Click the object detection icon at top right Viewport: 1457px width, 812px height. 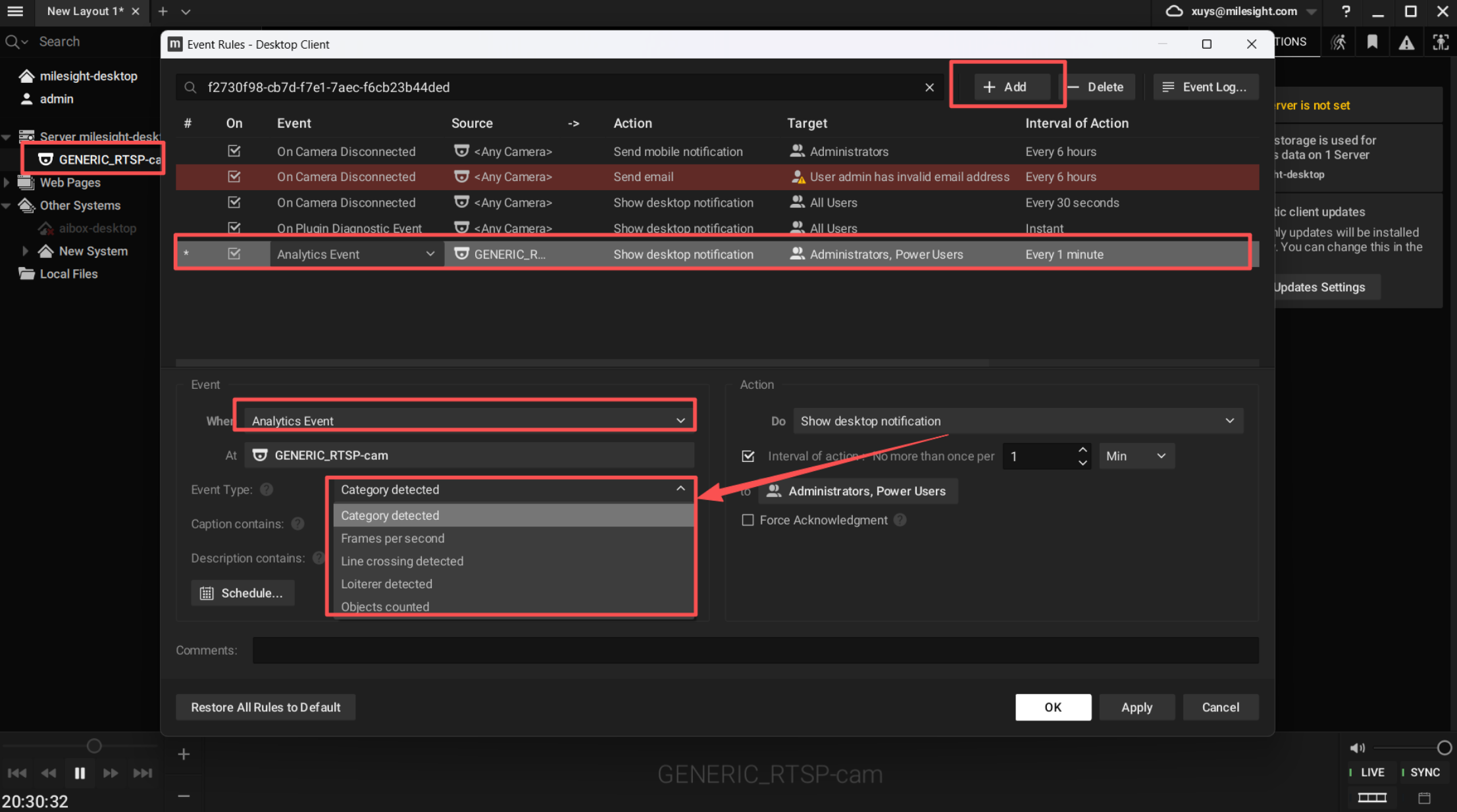pos(1441,43)
